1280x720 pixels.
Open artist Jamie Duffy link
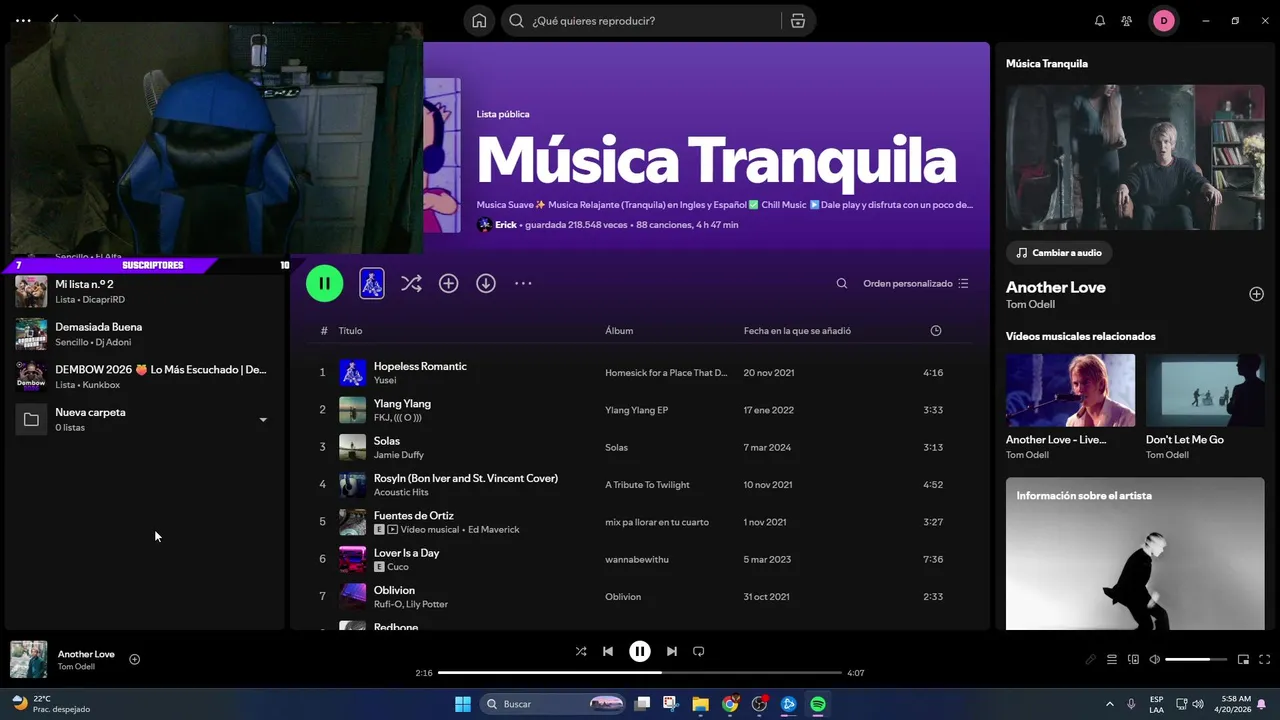point(399,455)
